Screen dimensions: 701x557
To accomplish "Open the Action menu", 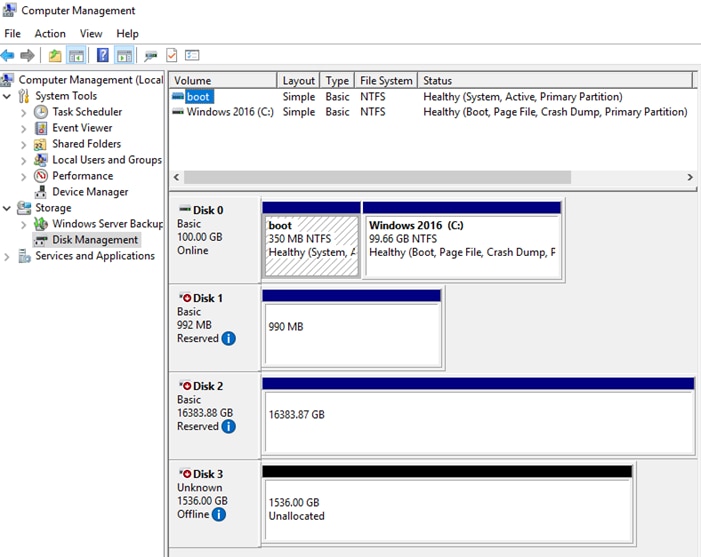I will (x=50, y=34).
